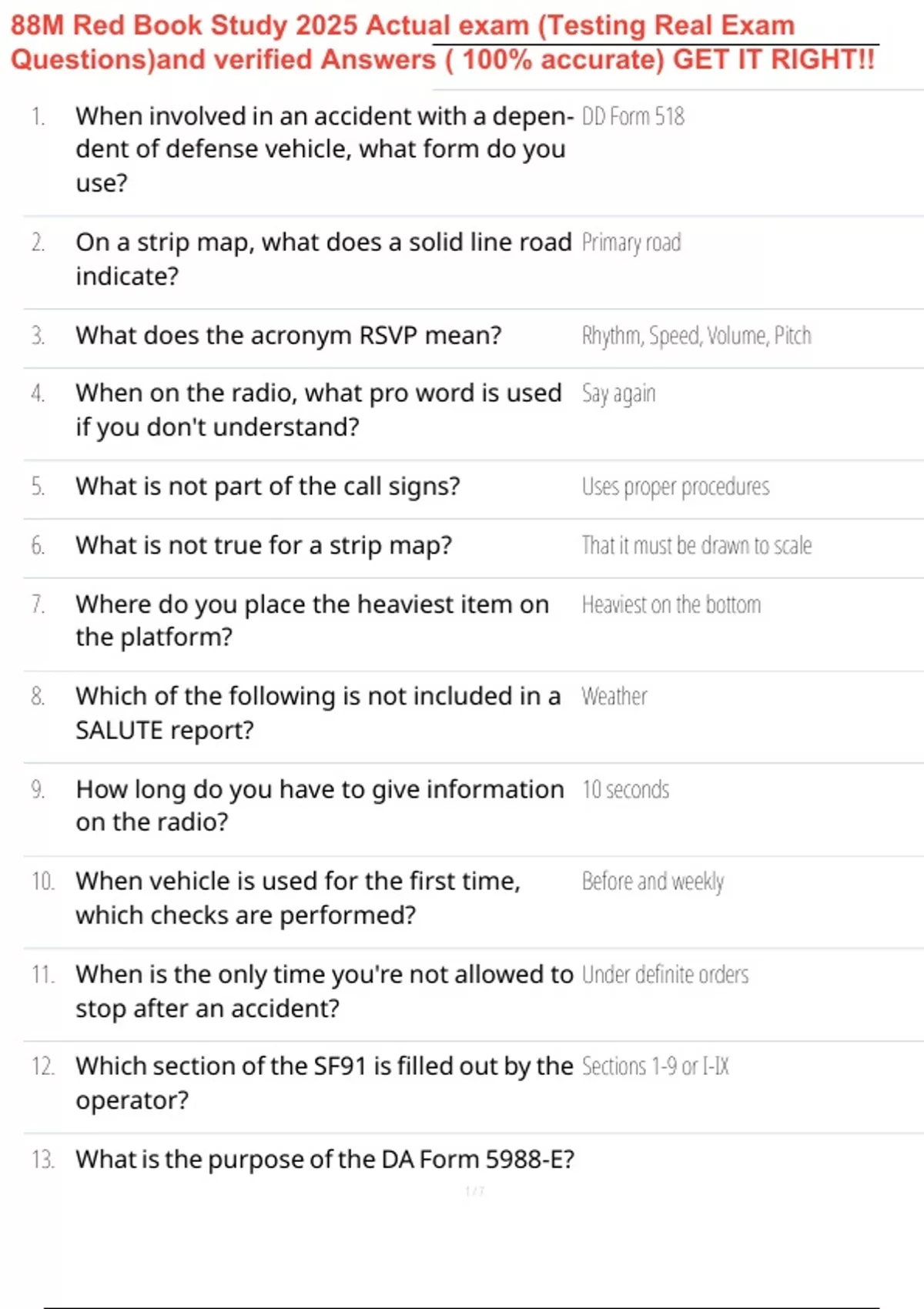
Task: Select the call signs question text
Action: click(267, 487)
